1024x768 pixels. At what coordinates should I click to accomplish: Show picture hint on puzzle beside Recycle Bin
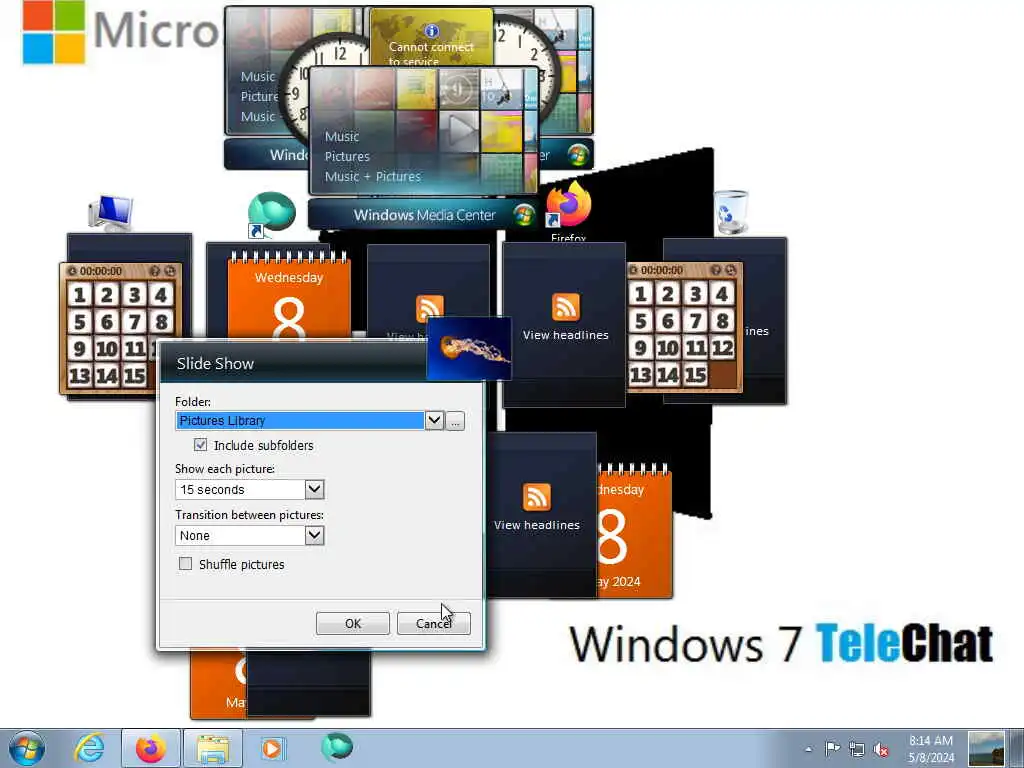tap(716, 270)
